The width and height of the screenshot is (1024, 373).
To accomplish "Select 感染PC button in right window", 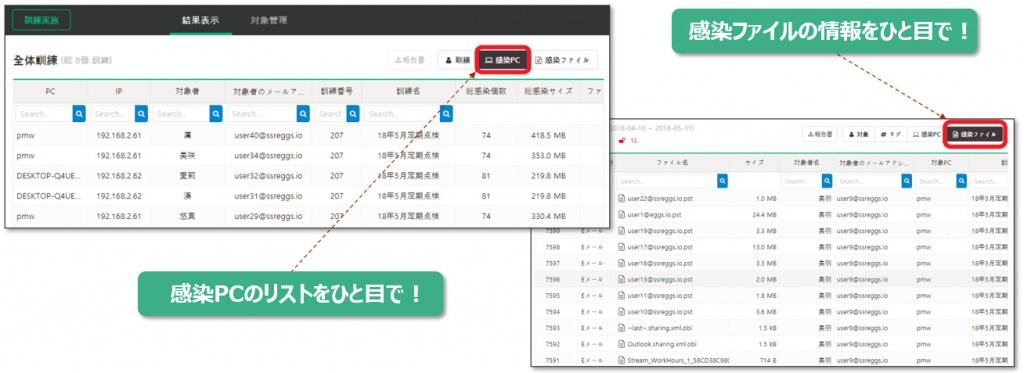I will pyautogui.click(x=926, y=134).
